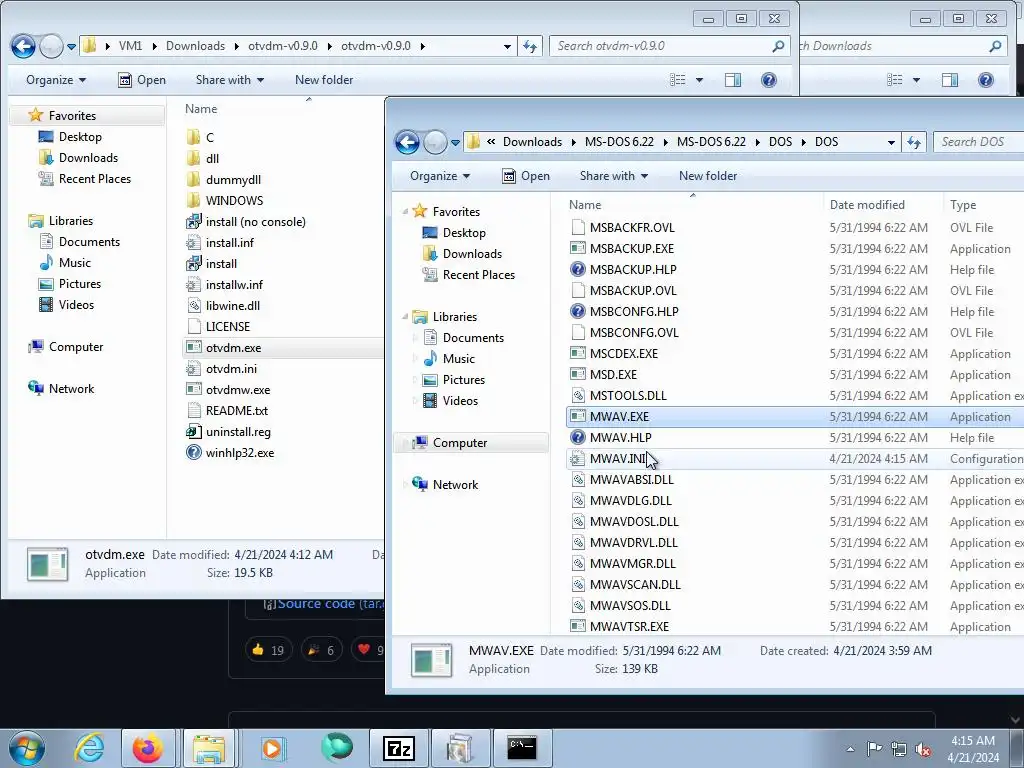Click the network tray icon

[899, 749]
